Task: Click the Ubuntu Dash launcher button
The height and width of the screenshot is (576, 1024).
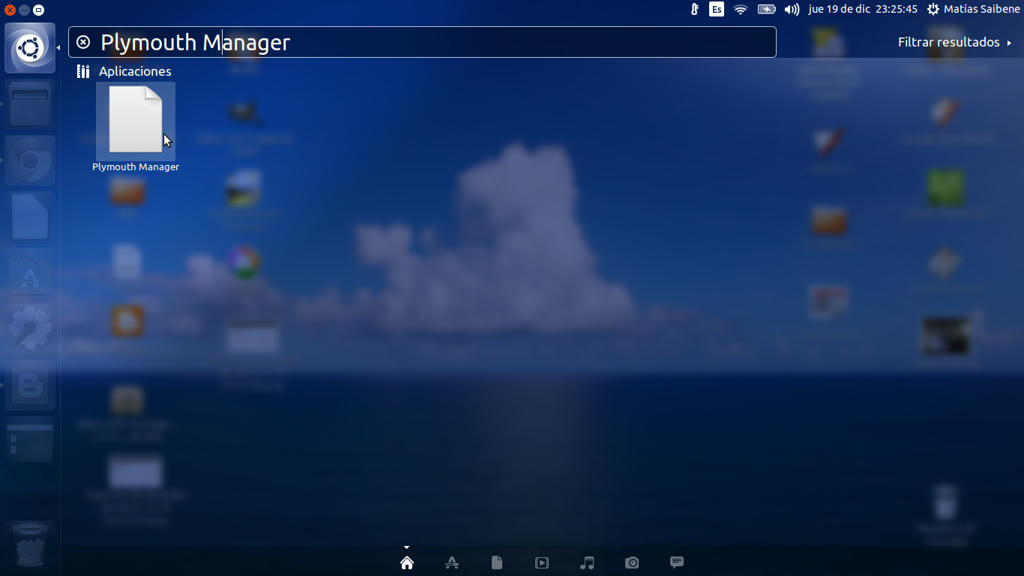Action: tap(30, 48)
